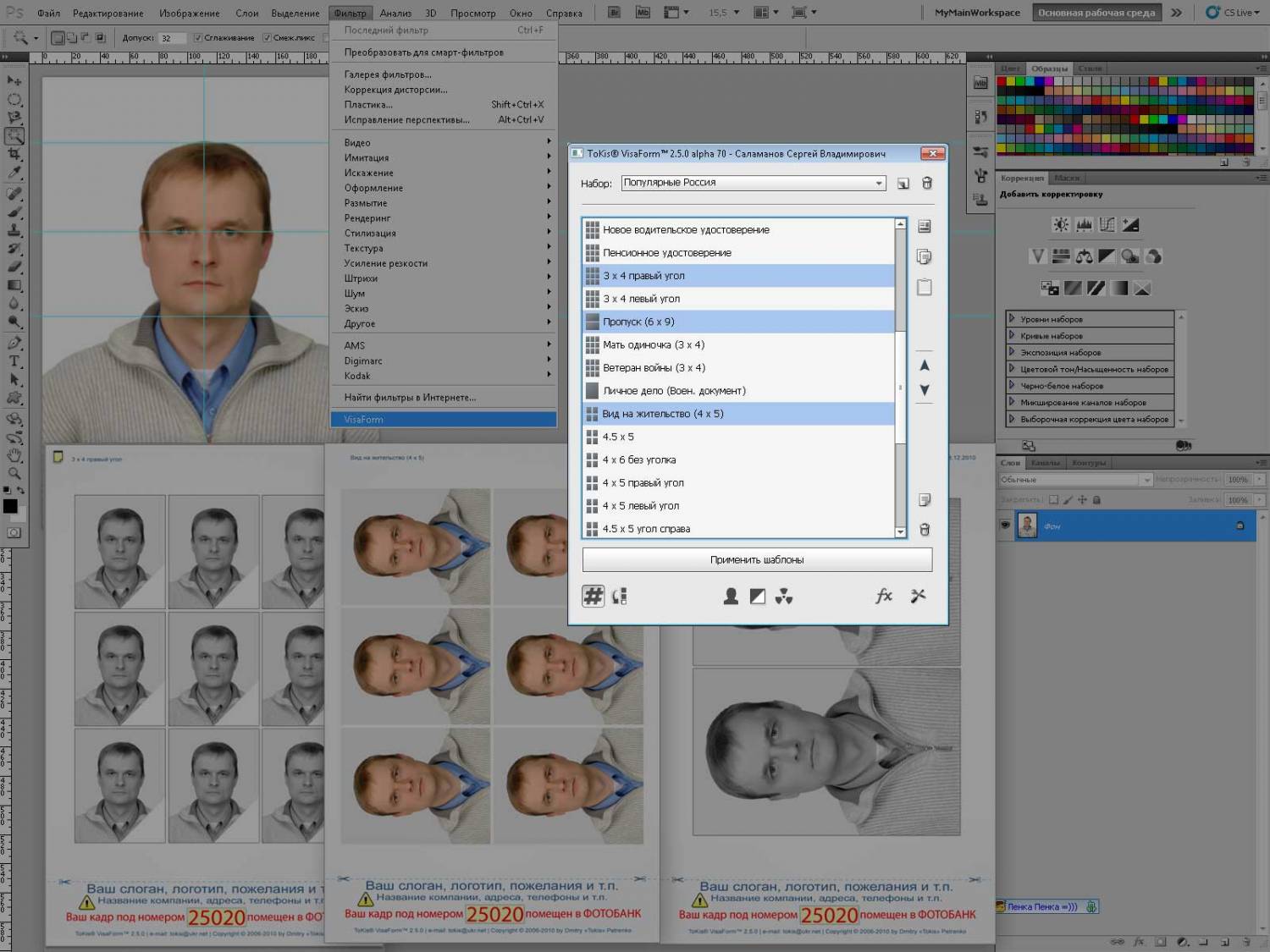Select the Pen tool

point(14,343)
